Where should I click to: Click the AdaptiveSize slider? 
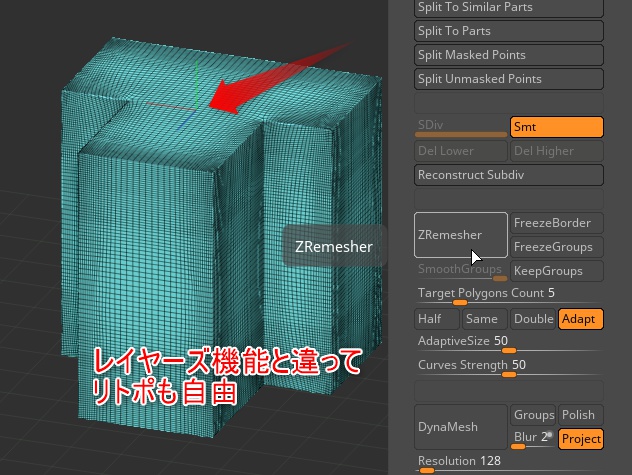(x=509, y=344)
